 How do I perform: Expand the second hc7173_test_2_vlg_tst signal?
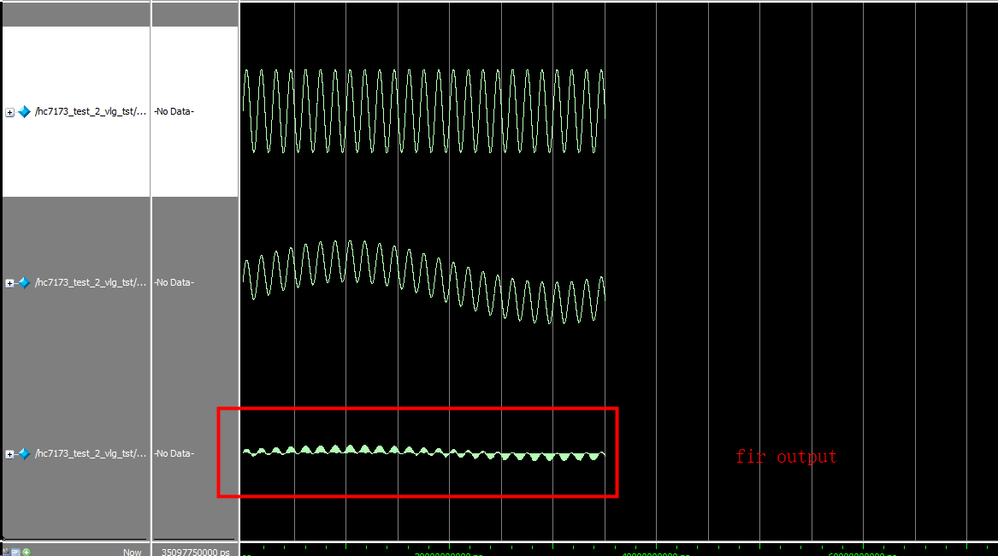coord(10,283)
